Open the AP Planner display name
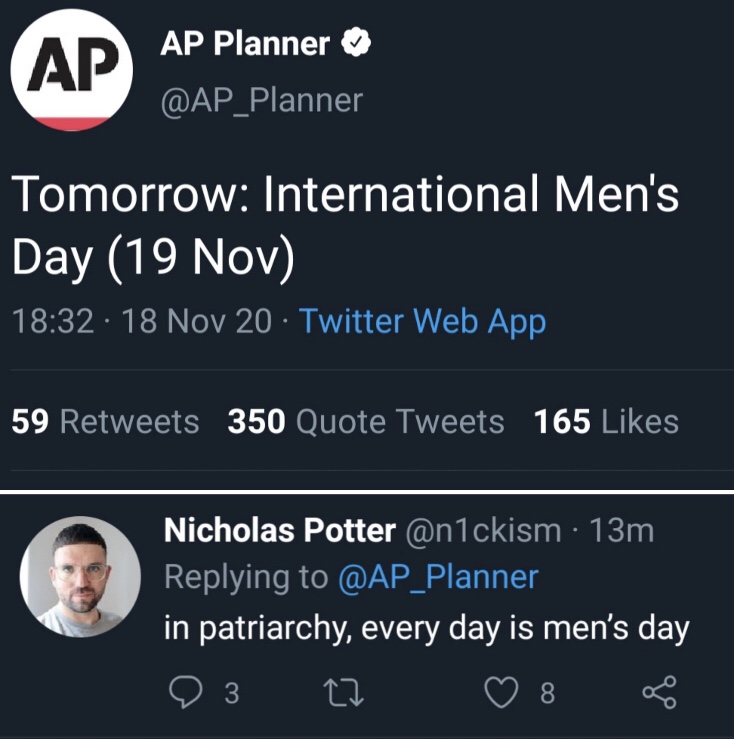734x739 pixels. coord(245,44)
